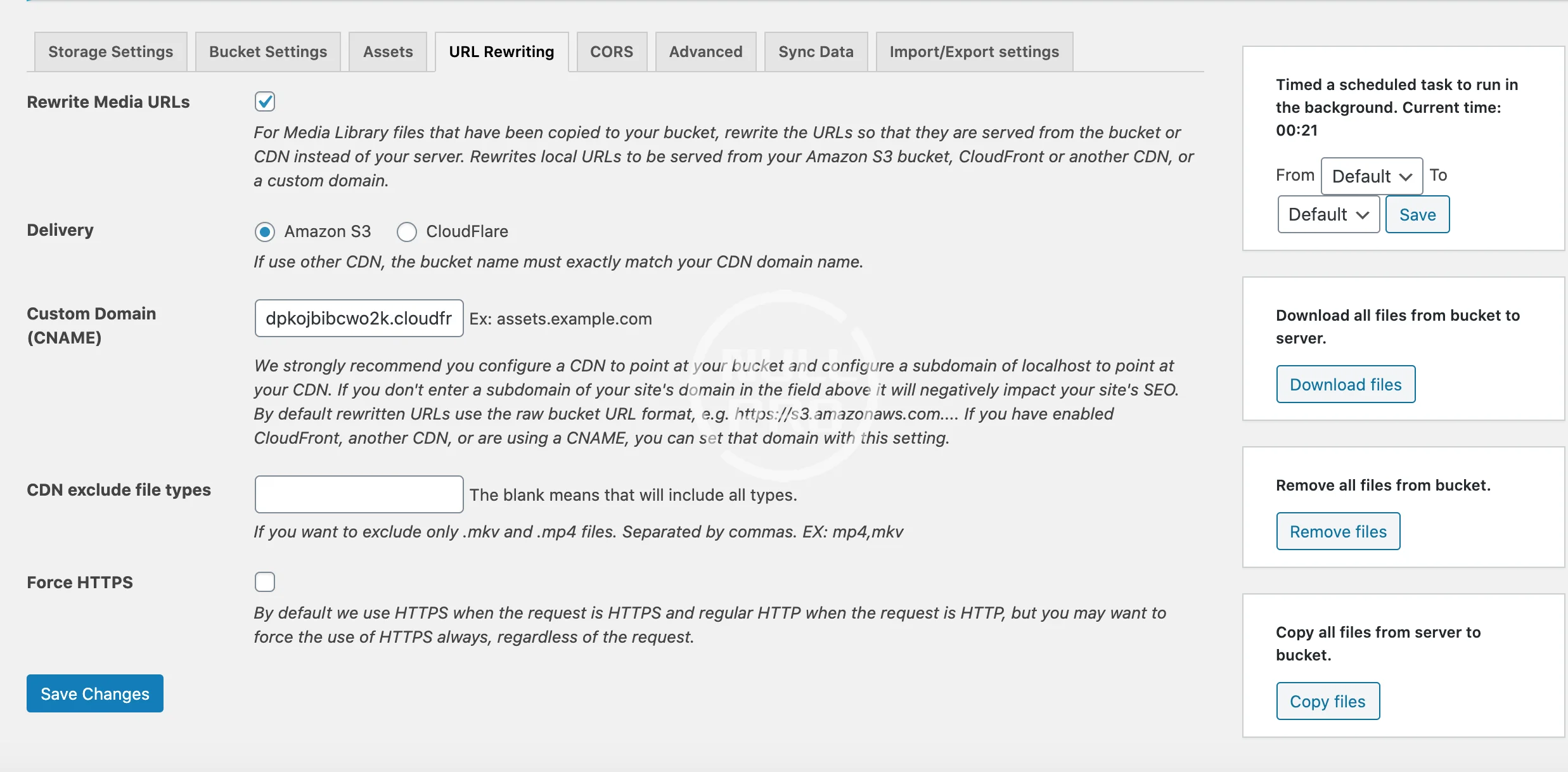Click the Remove files button
This screenshot has height=772, width=1568.
click(1338, 532)
